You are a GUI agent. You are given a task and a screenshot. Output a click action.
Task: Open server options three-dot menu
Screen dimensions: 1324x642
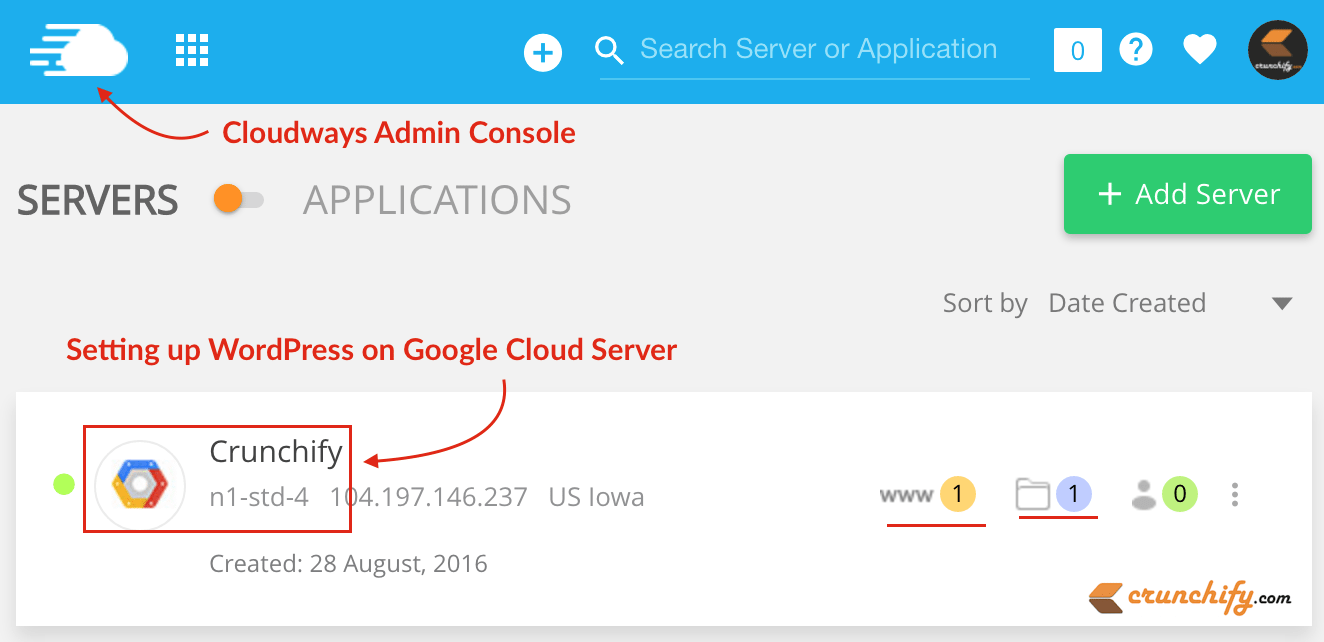click(1236, 494)
